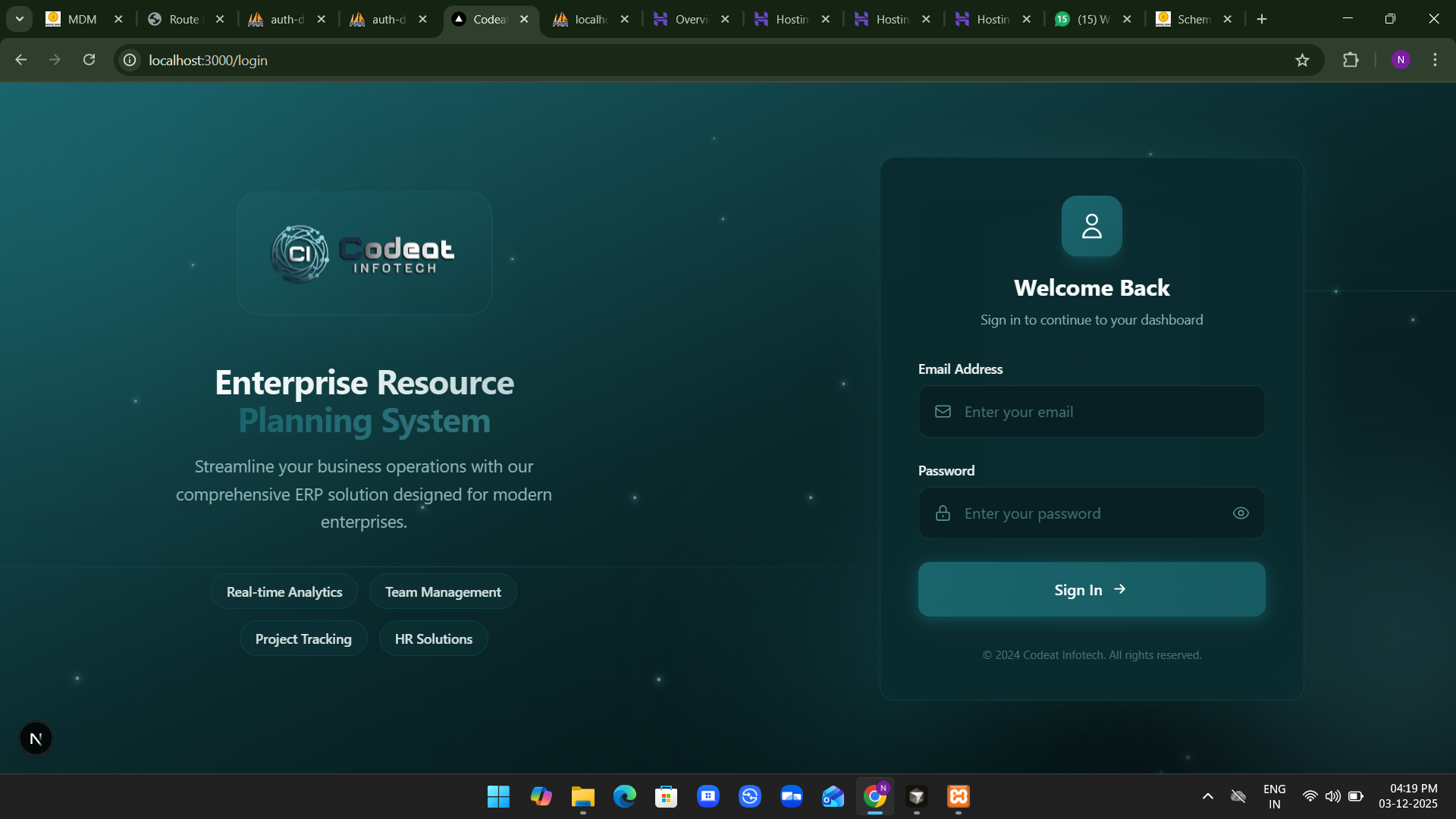Focus the Email Address input field
1456x819 pixels.
1092,412
